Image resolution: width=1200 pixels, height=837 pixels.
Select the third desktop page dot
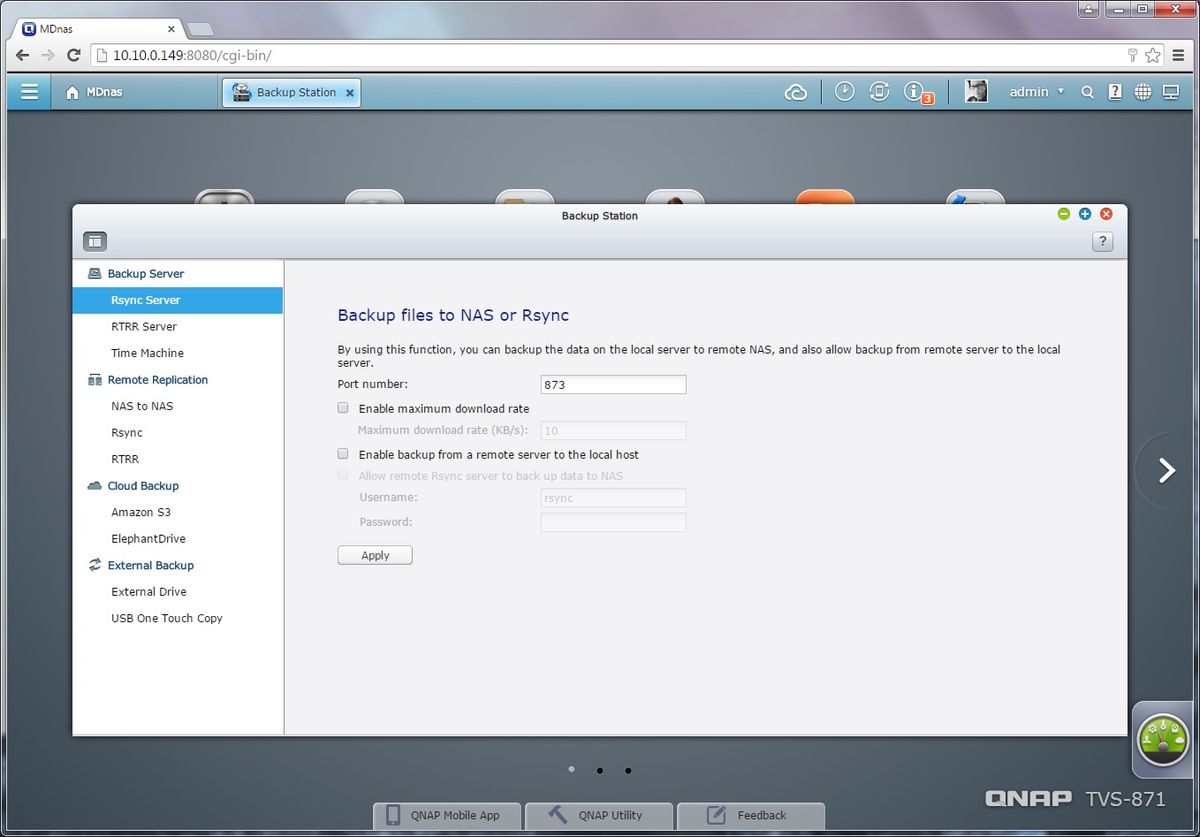click(x=628, y=771)
